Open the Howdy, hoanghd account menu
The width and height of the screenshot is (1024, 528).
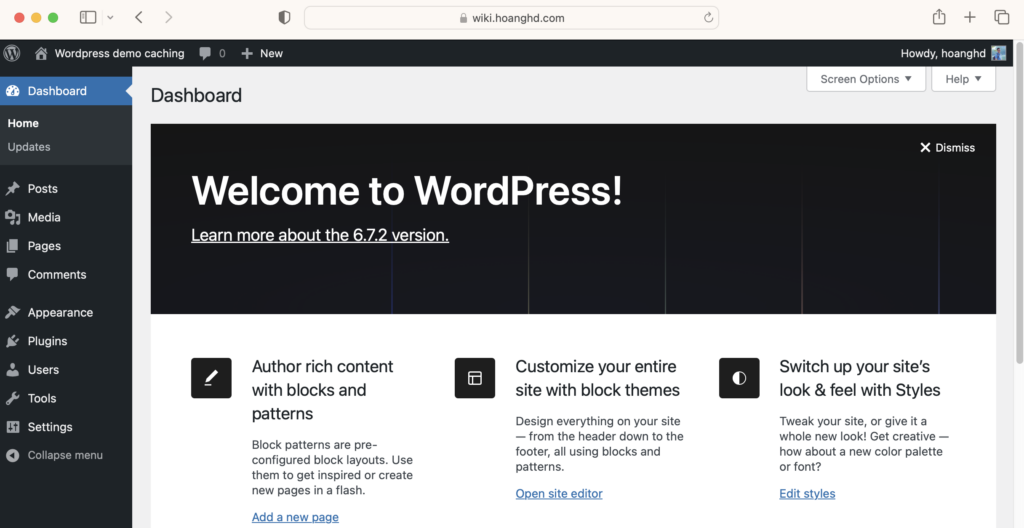(953, 54)
